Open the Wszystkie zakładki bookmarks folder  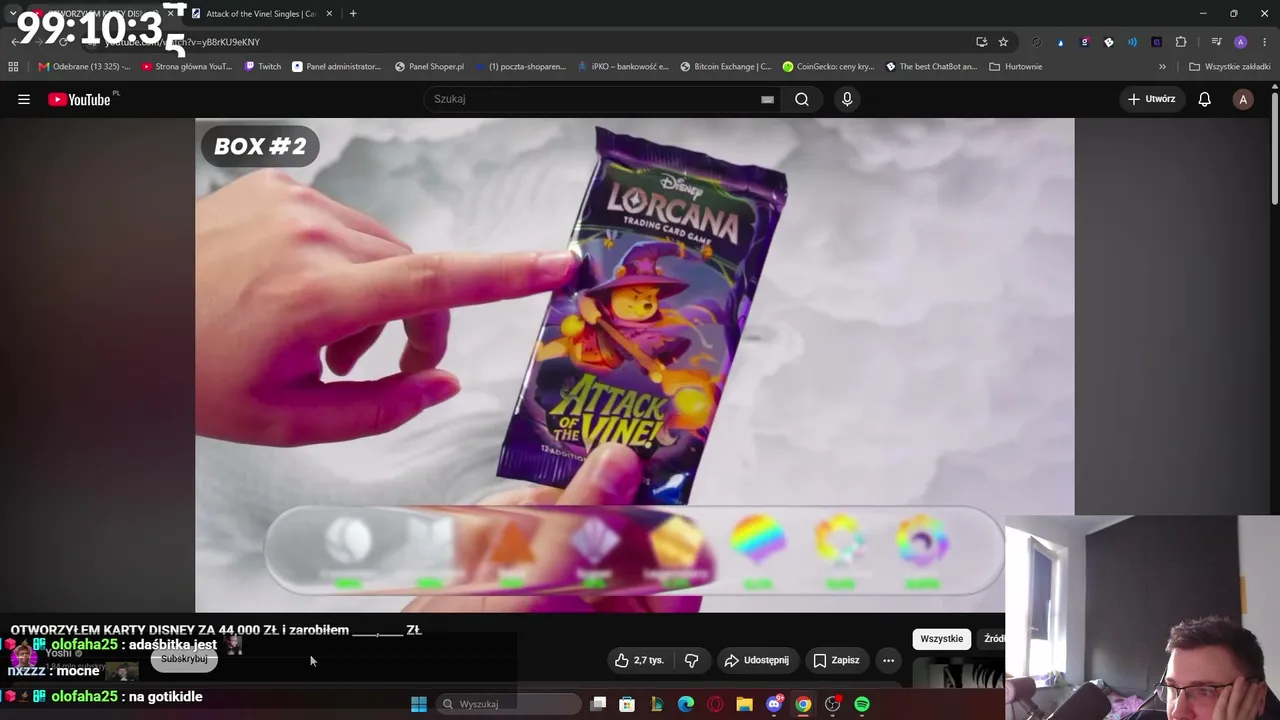point(1229,67)
